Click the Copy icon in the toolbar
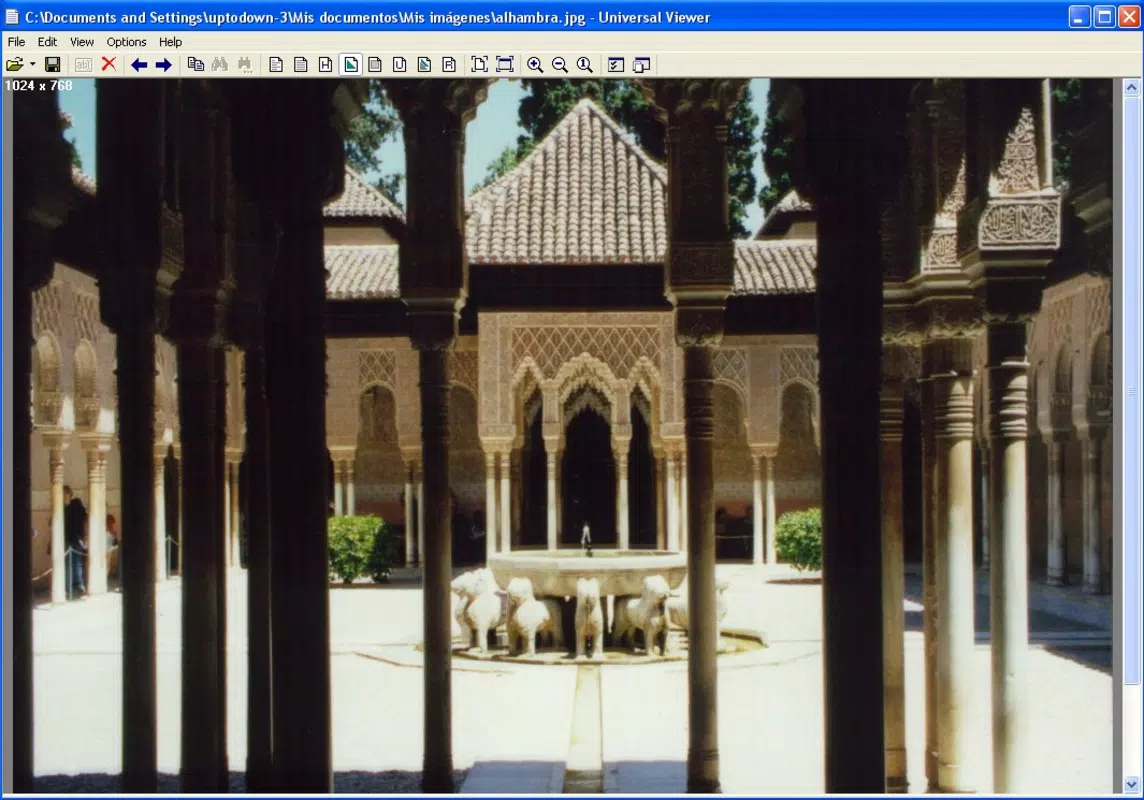Image resolution: width=1144 pixels, height=800 pixels. pos(196,65)
